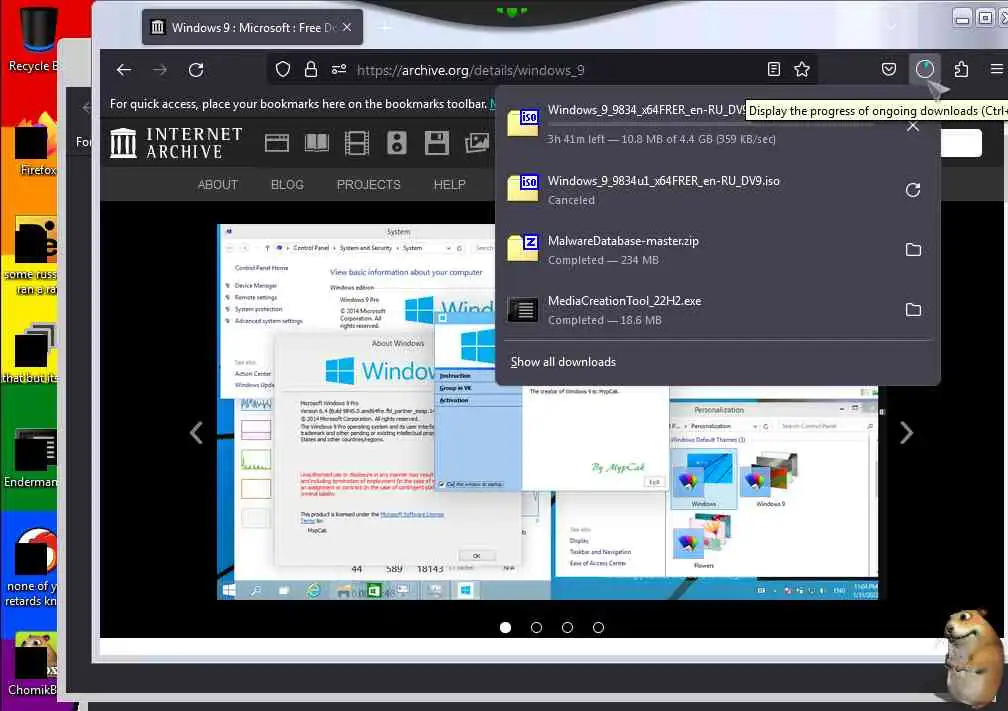This screenshot has height=711, width=1008.
Task: Cancel the ongoing Windows_9_9834 ISO download
Action: pyautogui.click(x=913, y=126)
